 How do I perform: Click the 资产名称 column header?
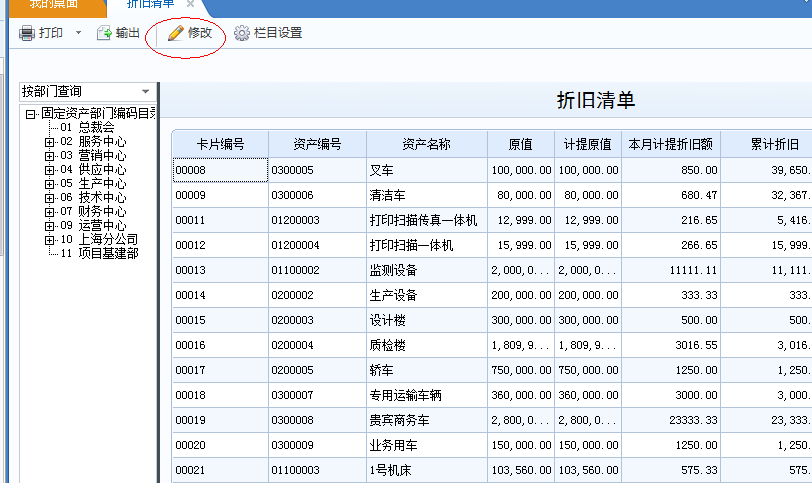pyautogui.click(x=426, y=144)
